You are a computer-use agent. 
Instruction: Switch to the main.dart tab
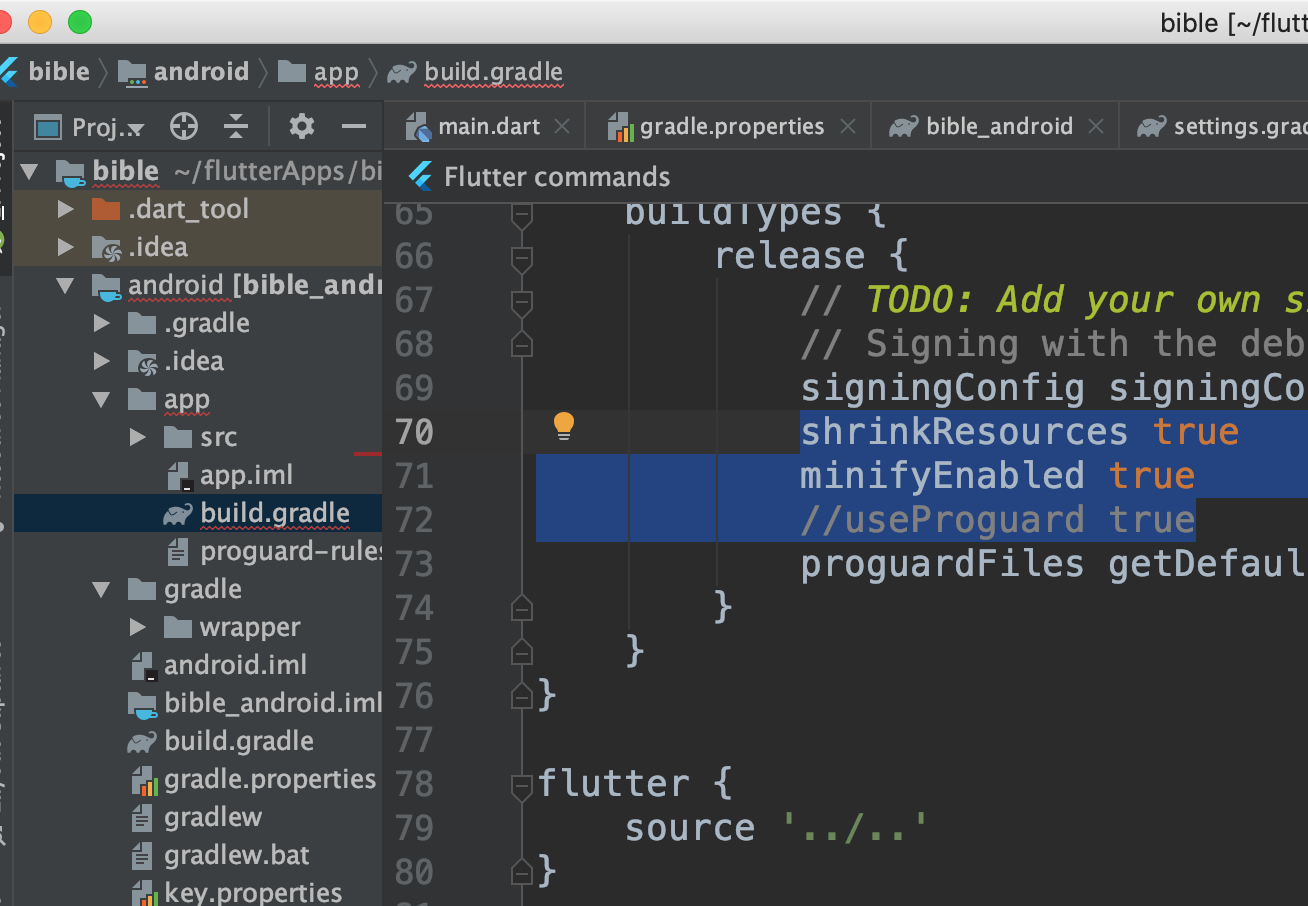[488, 127]
